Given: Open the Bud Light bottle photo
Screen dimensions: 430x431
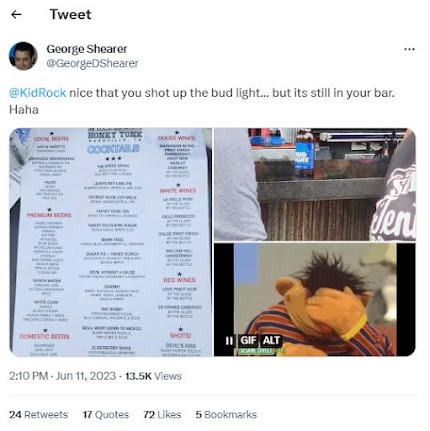Looking at the screenshot, I should pos(315,184).
